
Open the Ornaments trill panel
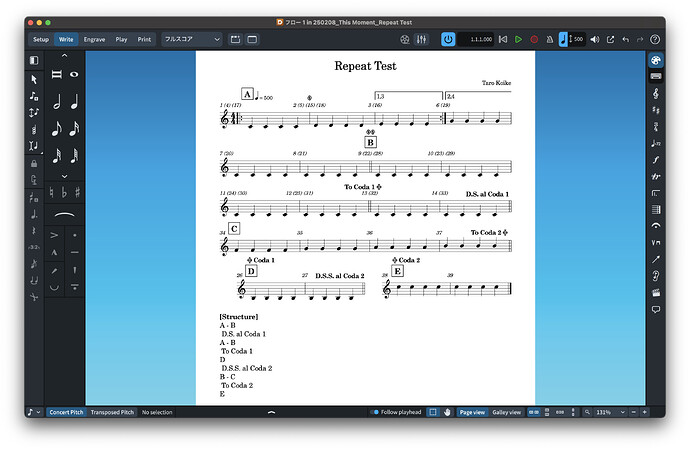656,177
